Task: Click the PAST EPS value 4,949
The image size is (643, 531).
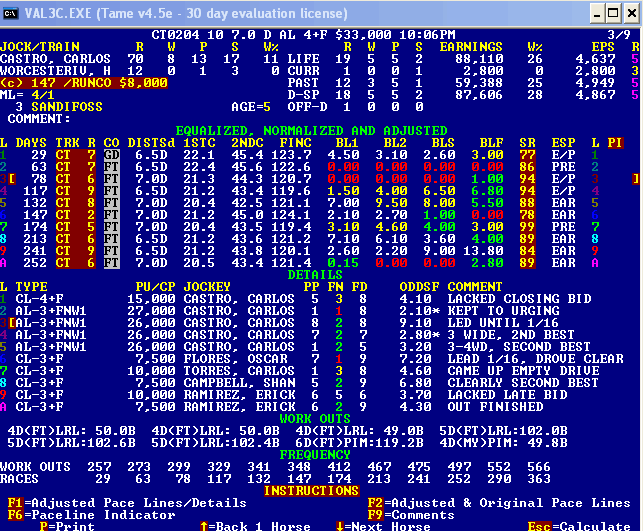Action: click(595, 83)
